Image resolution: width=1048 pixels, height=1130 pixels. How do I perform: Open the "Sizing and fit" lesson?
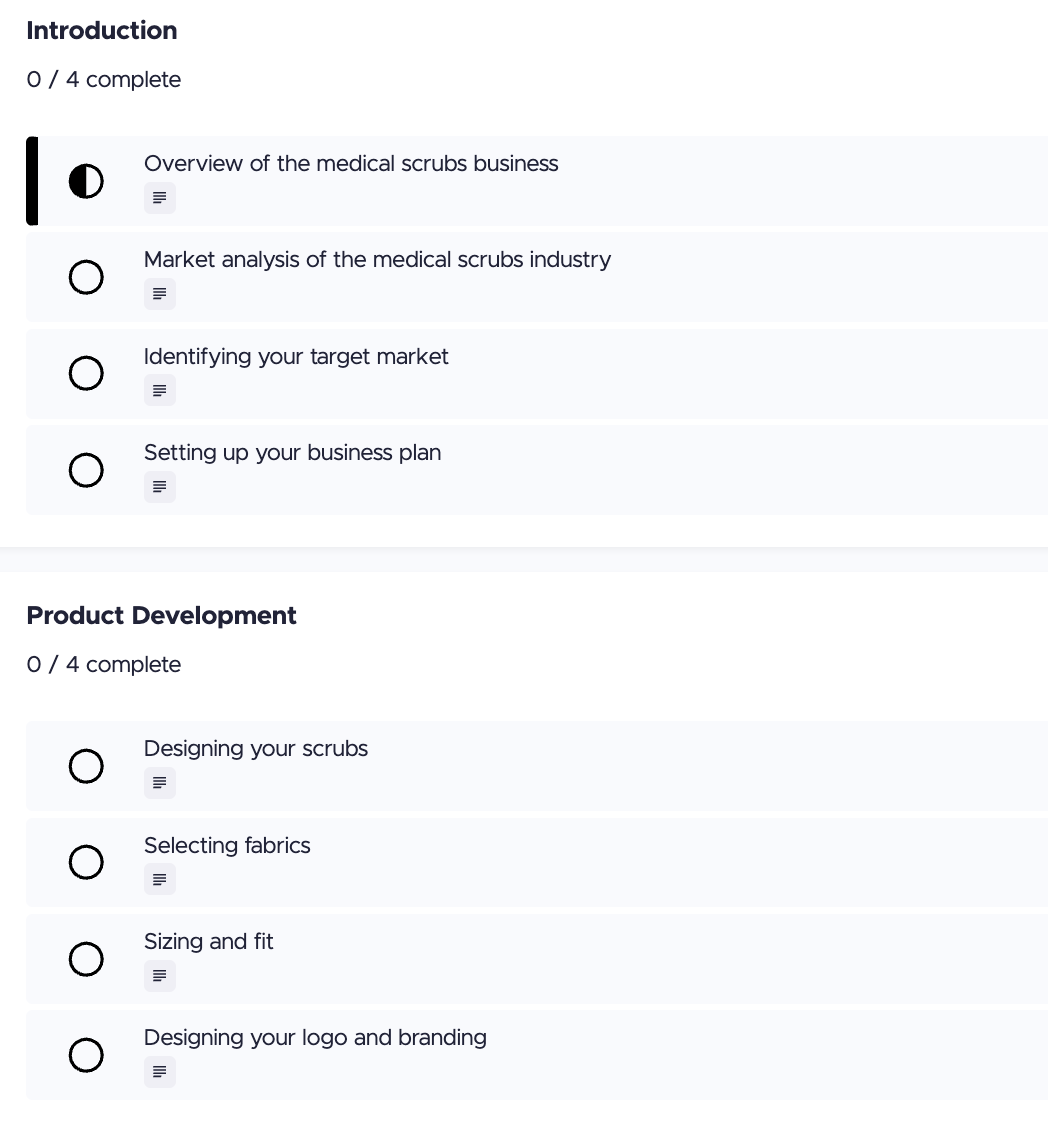click(x=208, y=941)
